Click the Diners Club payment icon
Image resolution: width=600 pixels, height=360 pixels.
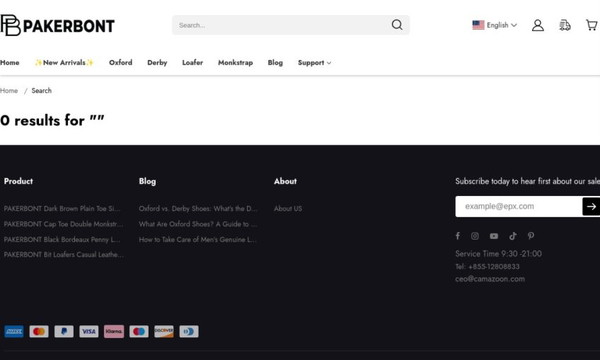(189, 331)
